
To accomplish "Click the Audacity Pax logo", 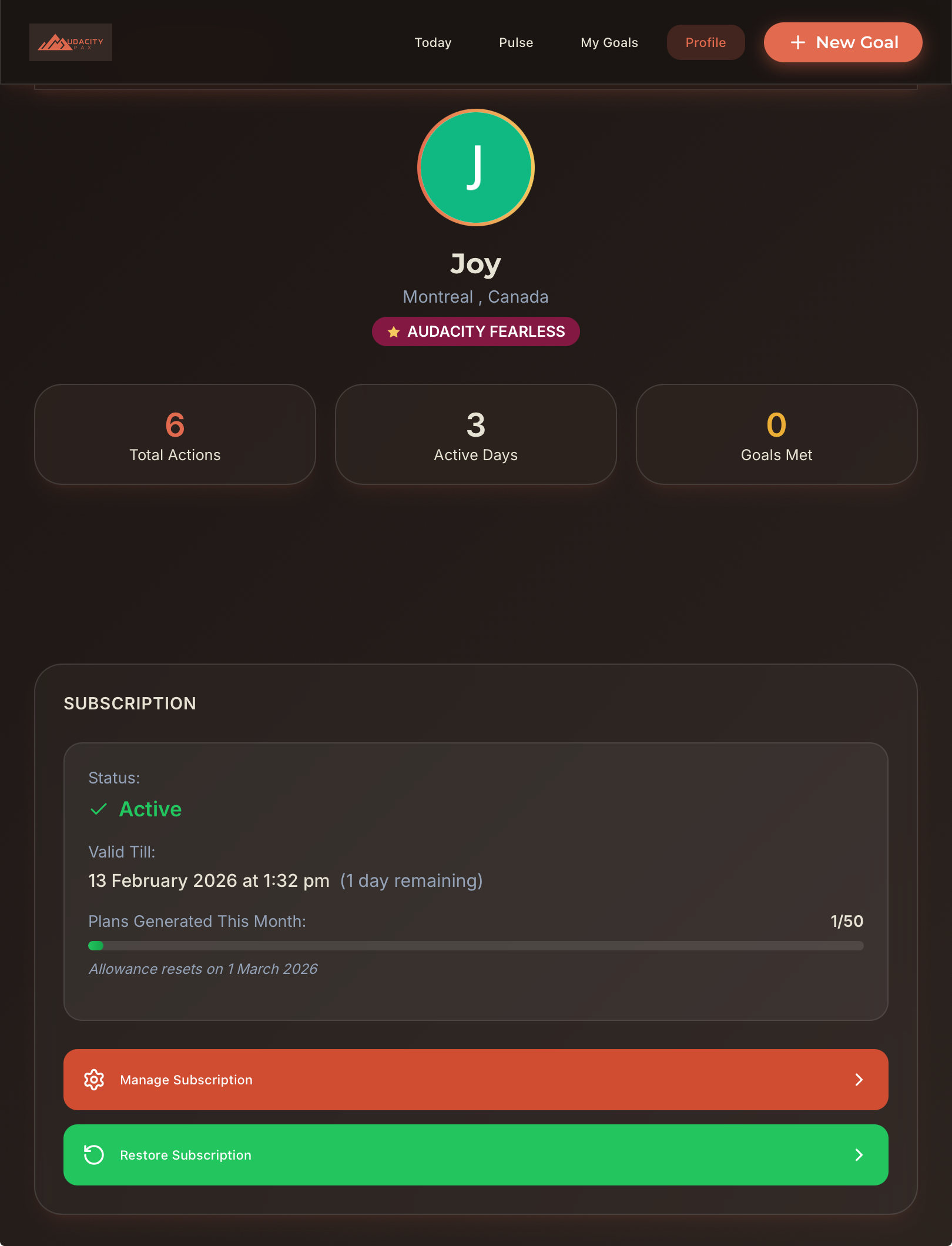I will coord(71,42).
